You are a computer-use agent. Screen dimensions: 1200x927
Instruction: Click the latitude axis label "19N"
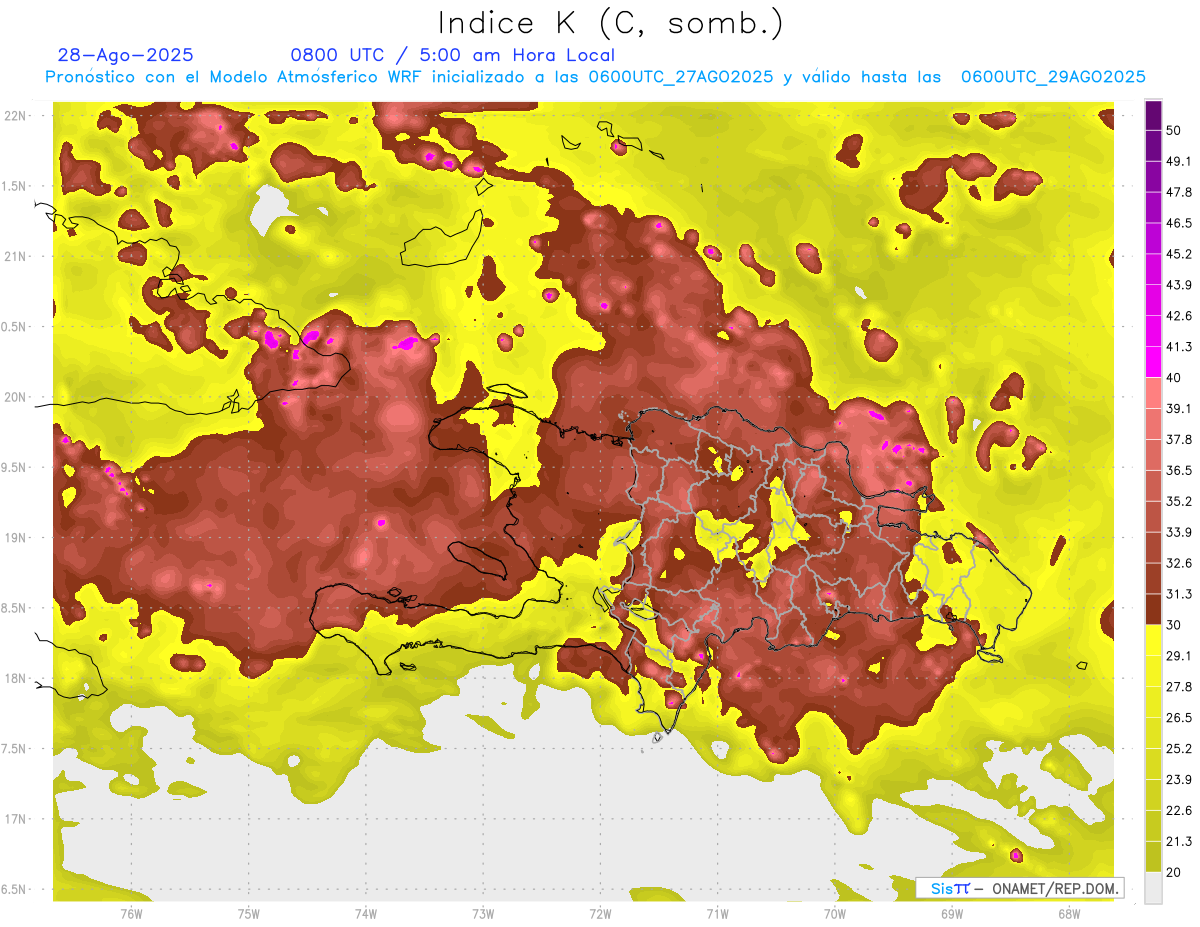click(x=14, y=537)
